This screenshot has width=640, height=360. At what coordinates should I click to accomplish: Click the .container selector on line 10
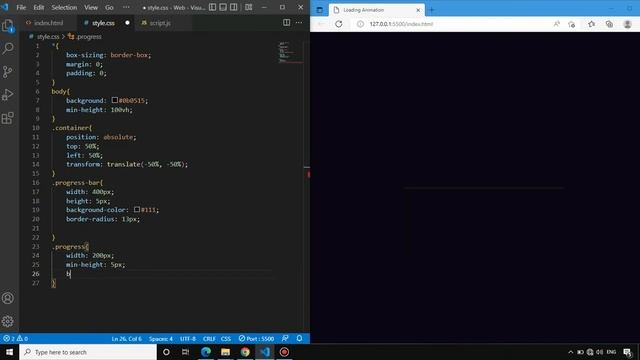coord(71,128)
